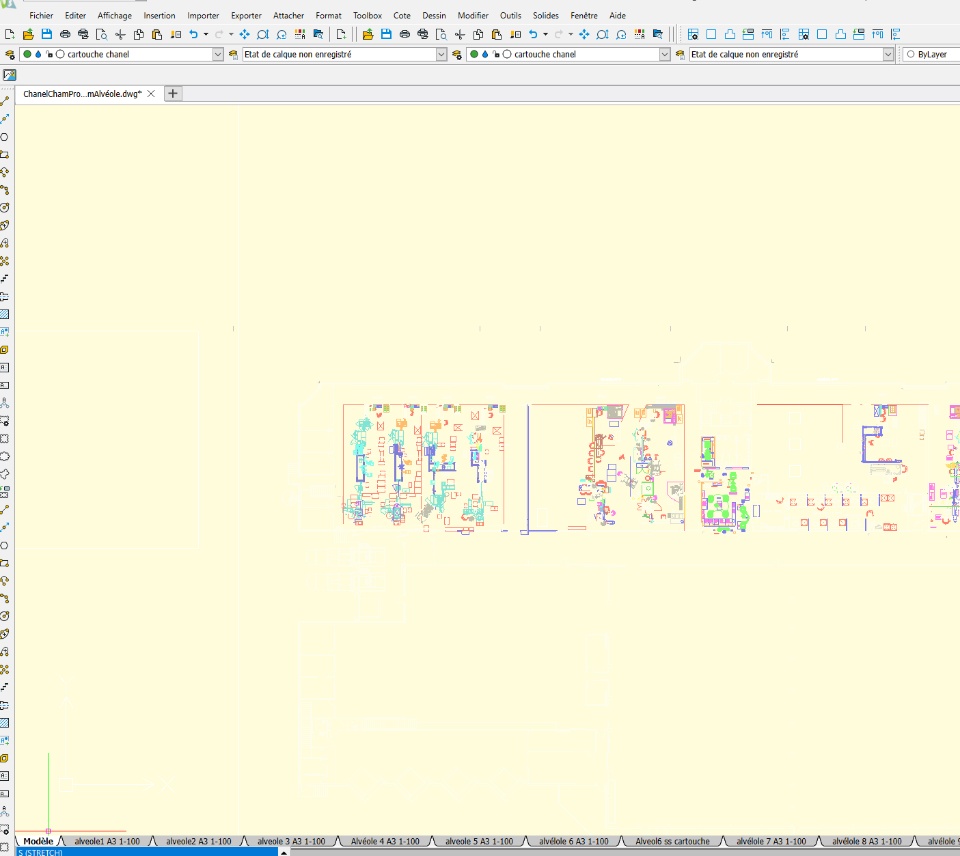This screenshot has width=960, height=856.
Task: Click the leftmost Save disk icon
Action: 47,34
